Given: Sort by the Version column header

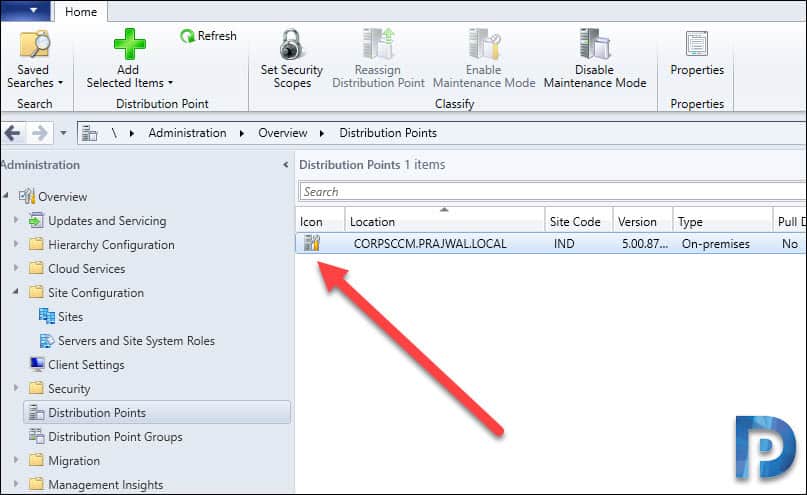Looking at the screenshot, I should tap(643, 221).
